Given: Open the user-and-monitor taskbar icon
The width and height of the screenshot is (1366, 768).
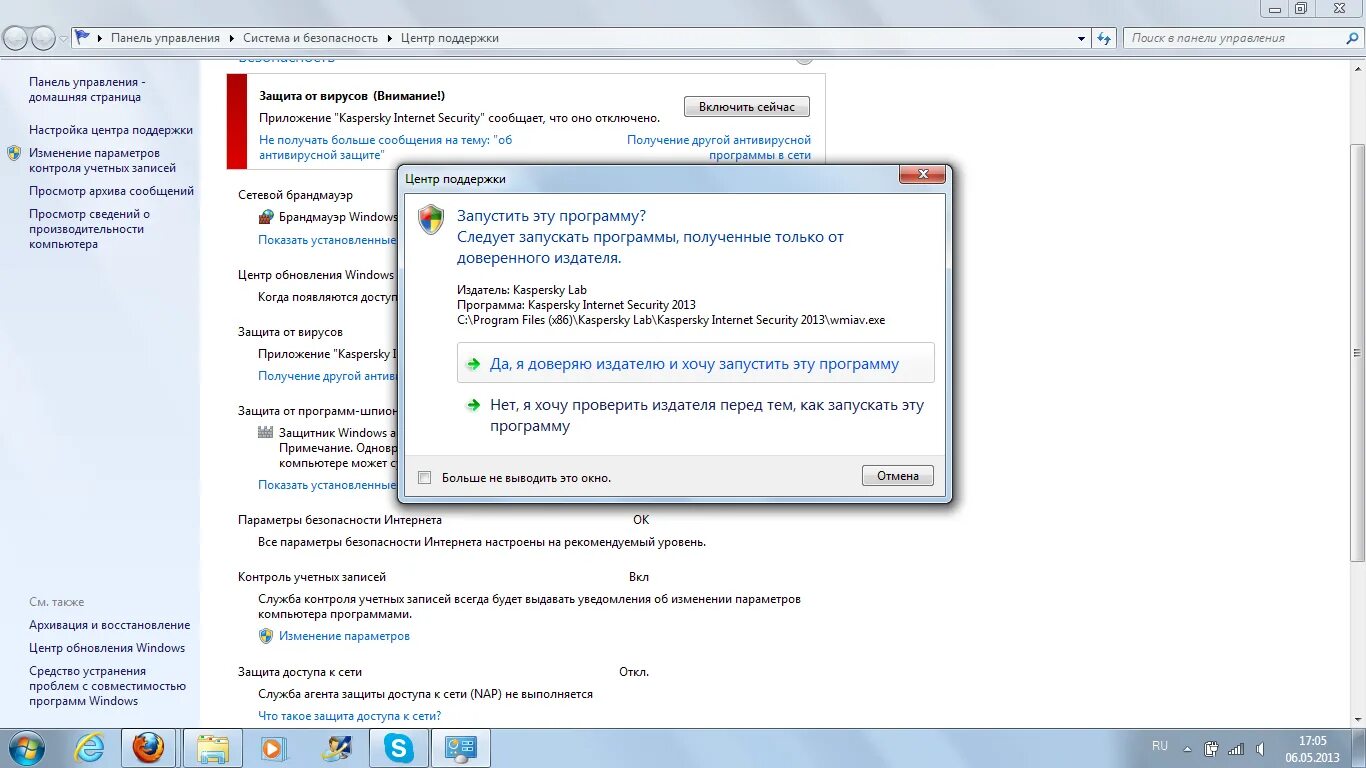Looking at the screenshot, I should 337,748.
